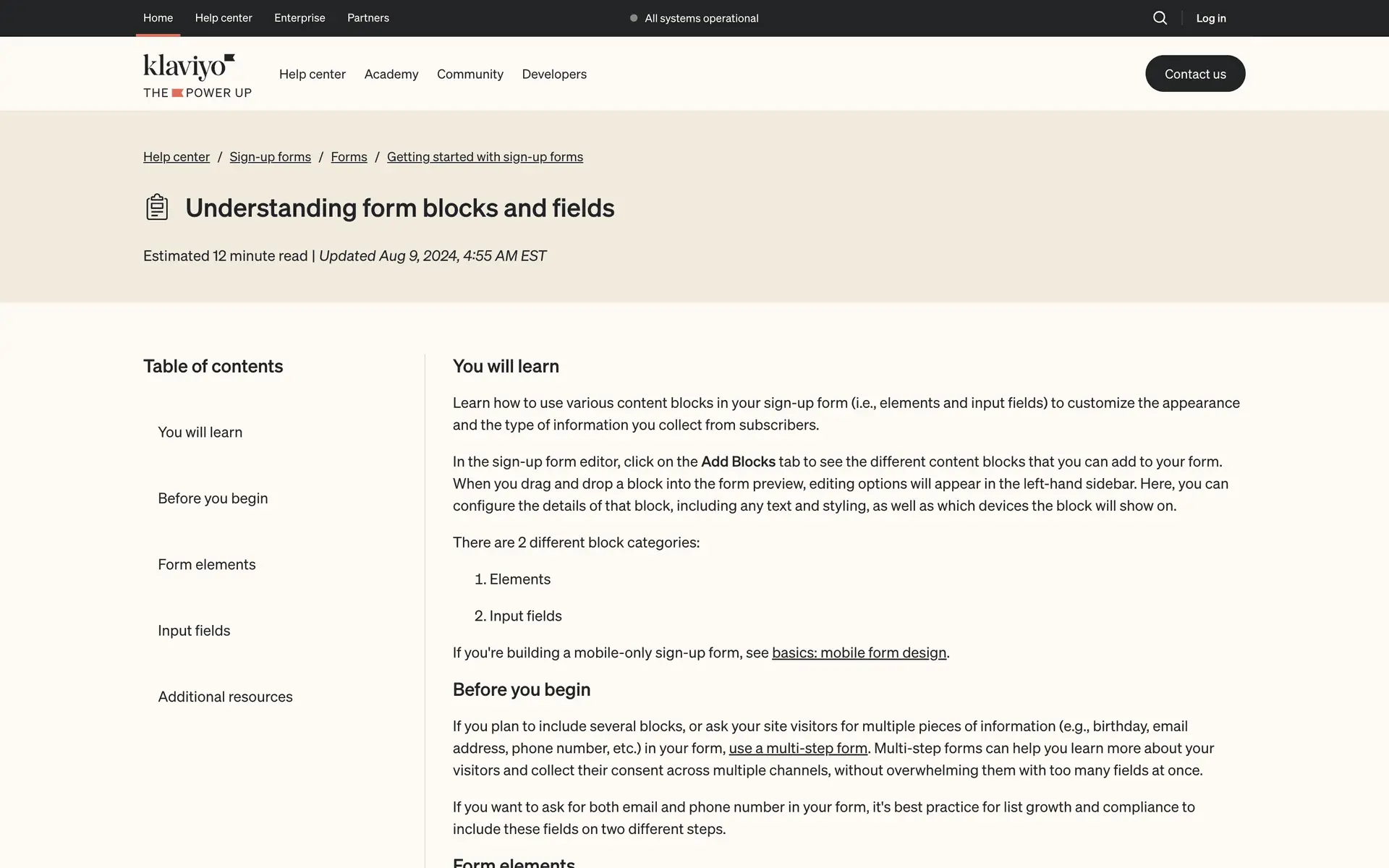Click the Log in link
The image size is (1389, 868).
tap(1210, 18)
